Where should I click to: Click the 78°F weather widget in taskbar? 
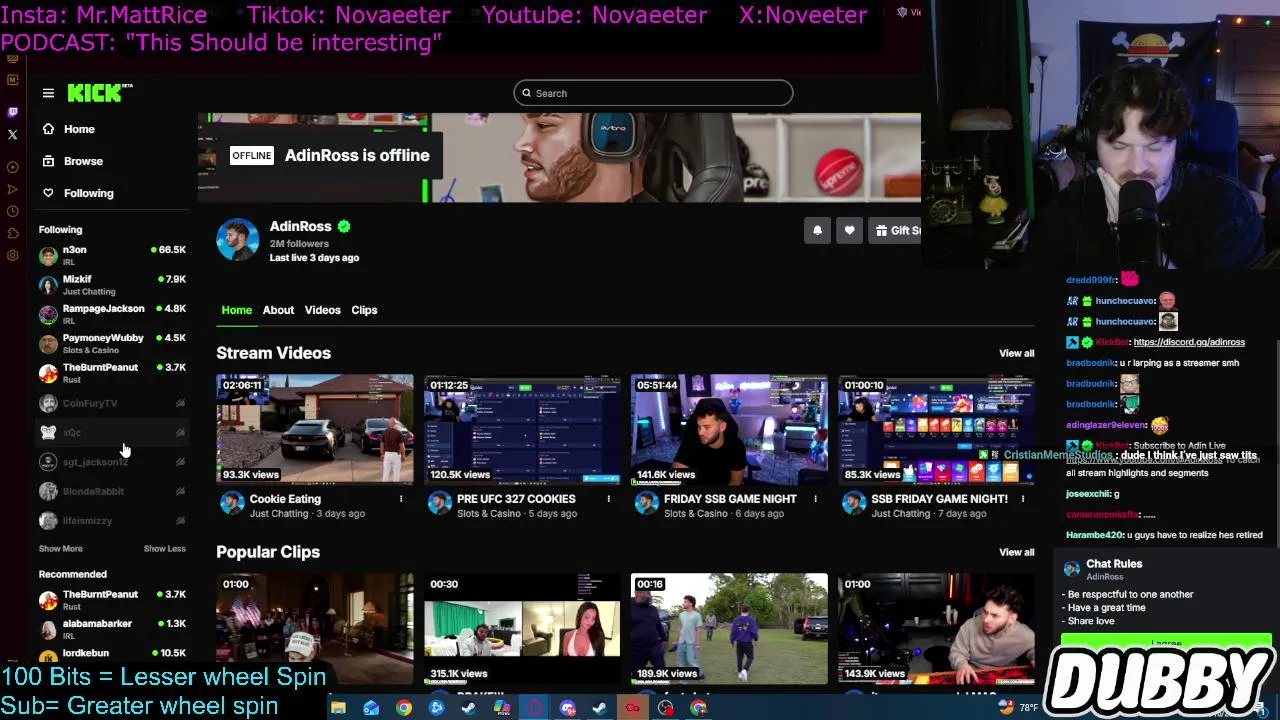coord(1020,708)
